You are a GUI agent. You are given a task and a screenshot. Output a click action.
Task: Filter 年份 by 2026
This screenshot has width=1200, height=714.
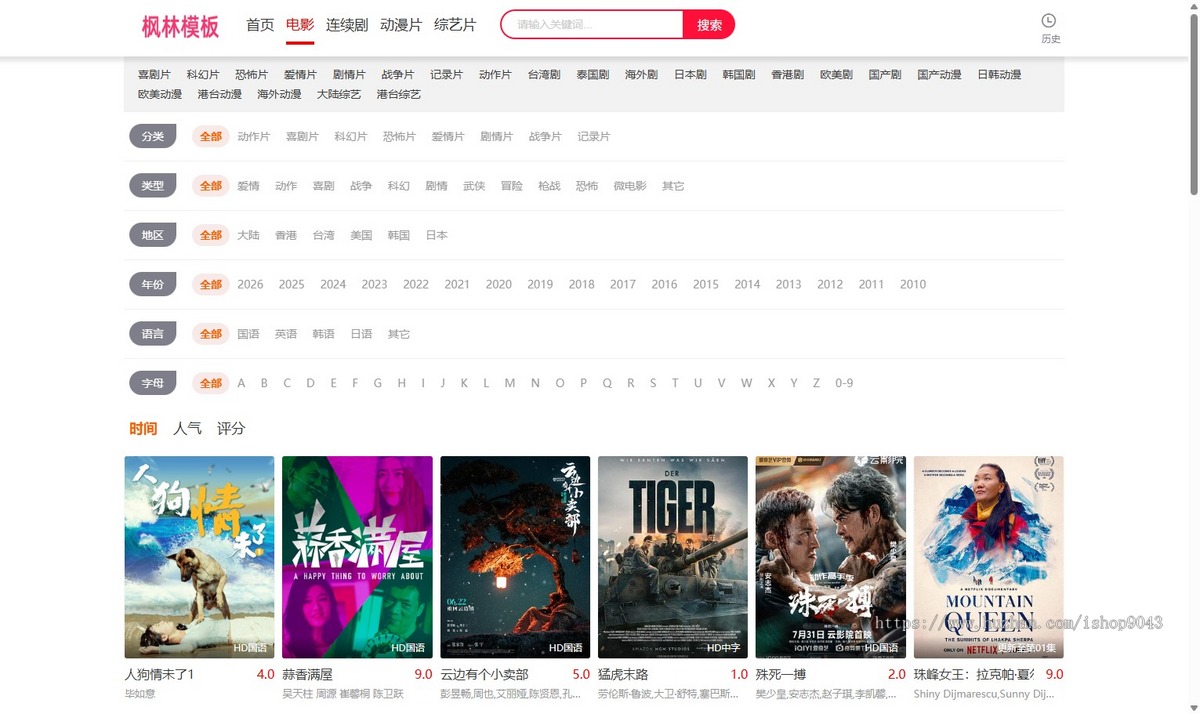[250, 284]
